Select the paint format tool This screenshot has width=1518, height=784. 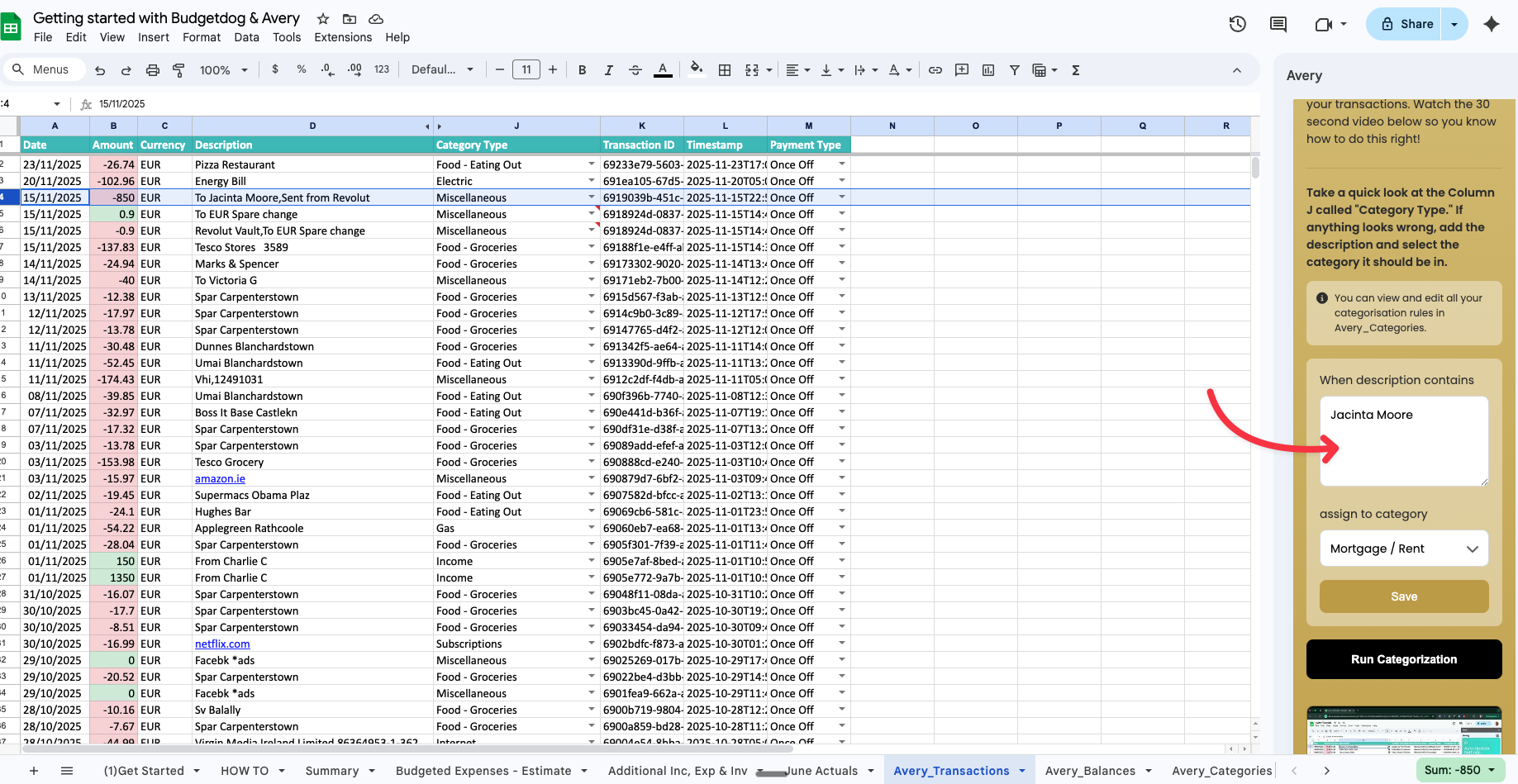pos(178,70)
